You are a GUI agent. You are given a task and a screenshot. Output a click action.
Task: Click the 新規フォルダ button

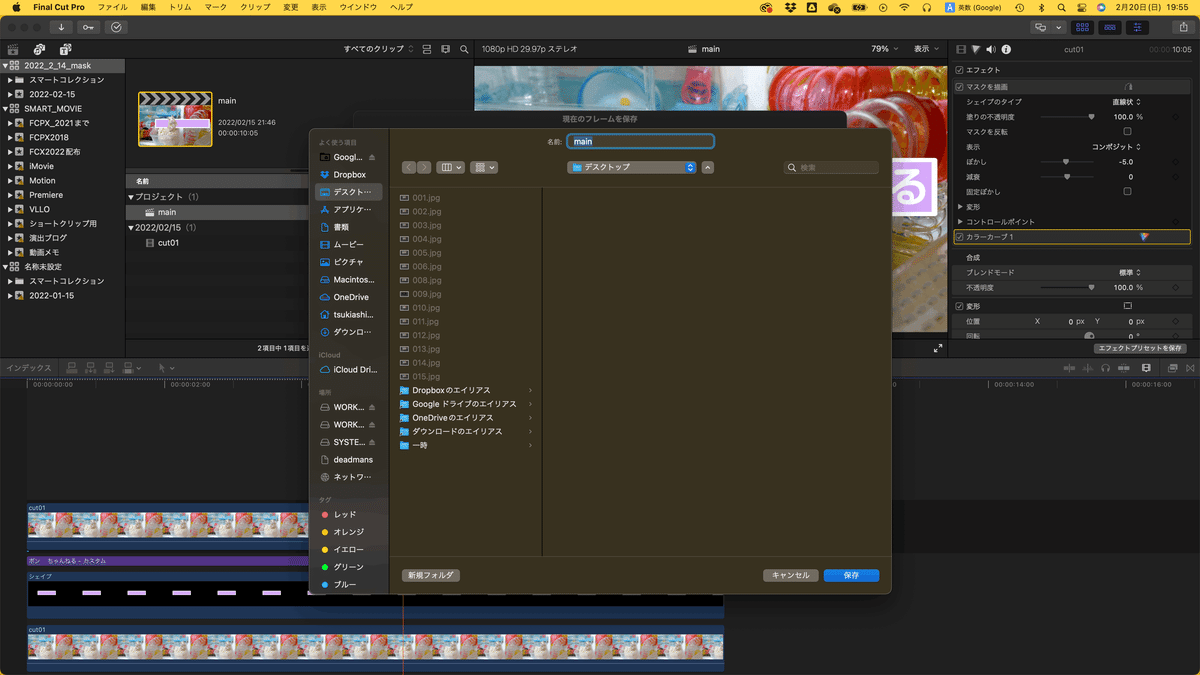[430, 575]
